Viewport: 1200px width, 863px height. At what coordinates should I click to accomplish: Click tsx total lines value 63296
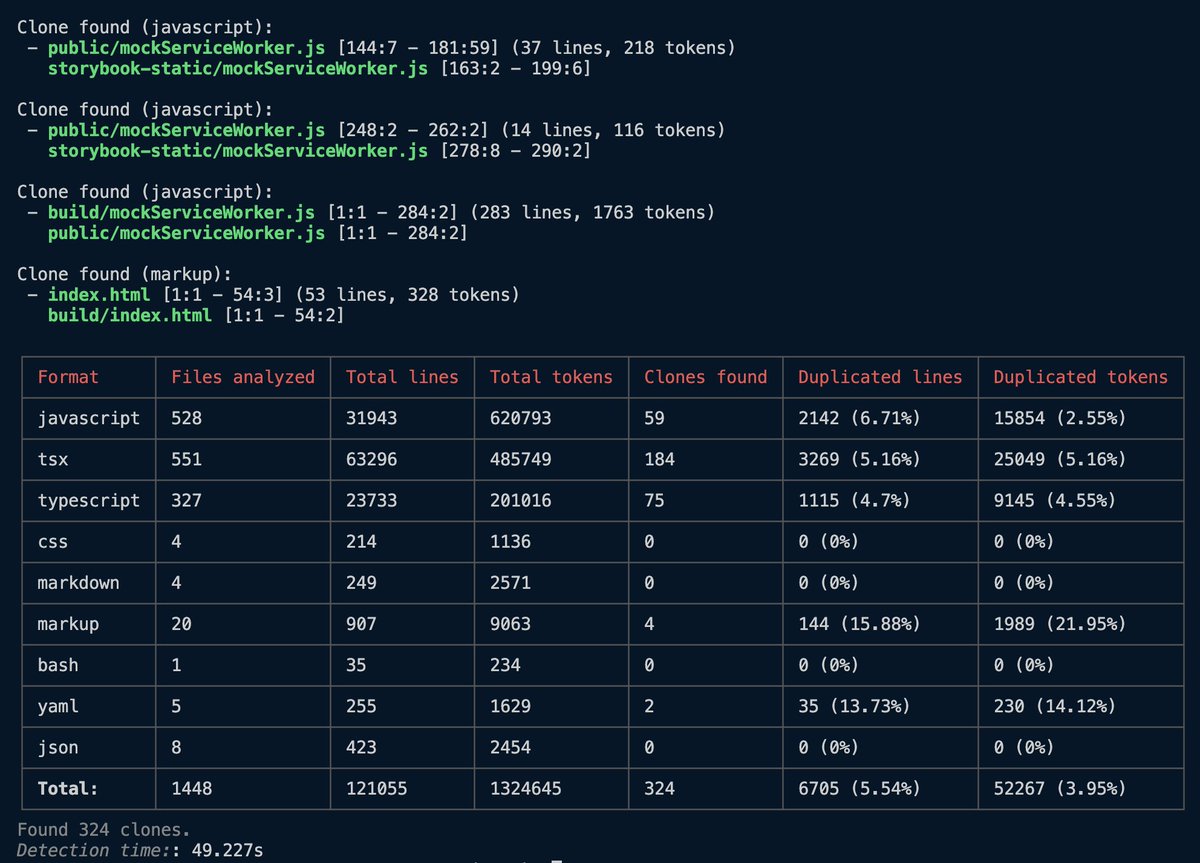371,459
